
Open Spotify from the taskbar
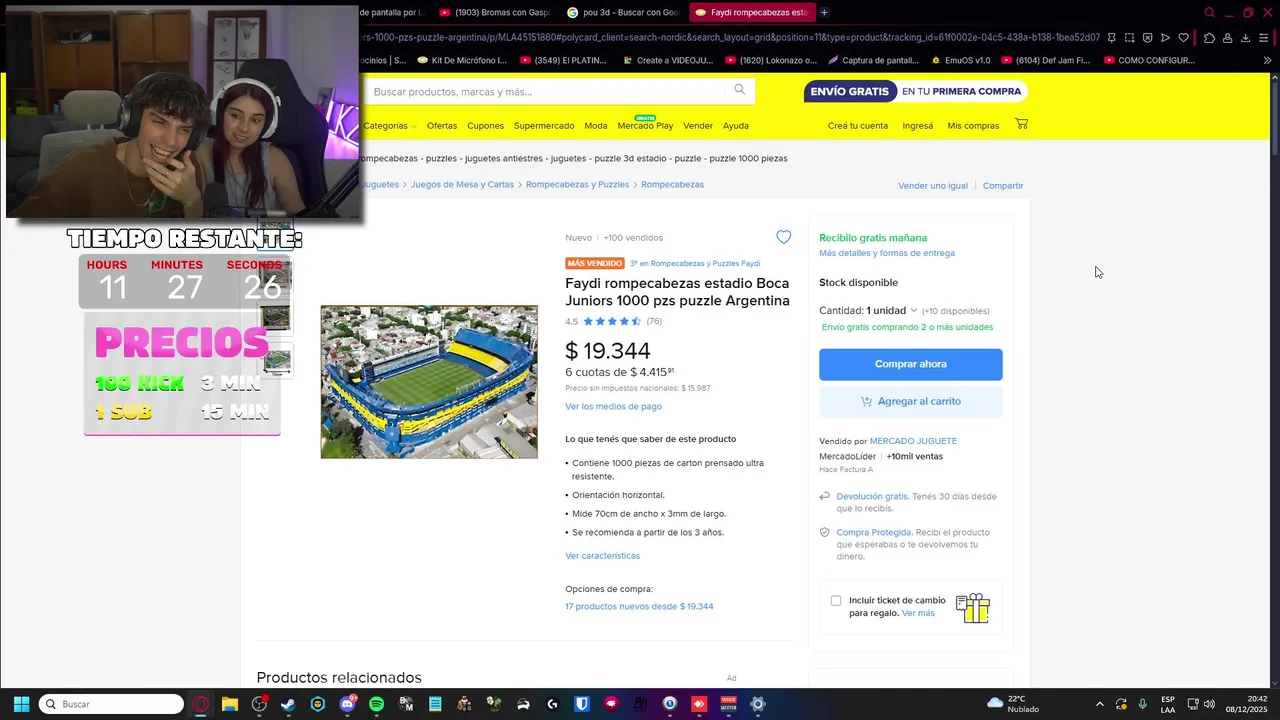click(x=376, y=704)
